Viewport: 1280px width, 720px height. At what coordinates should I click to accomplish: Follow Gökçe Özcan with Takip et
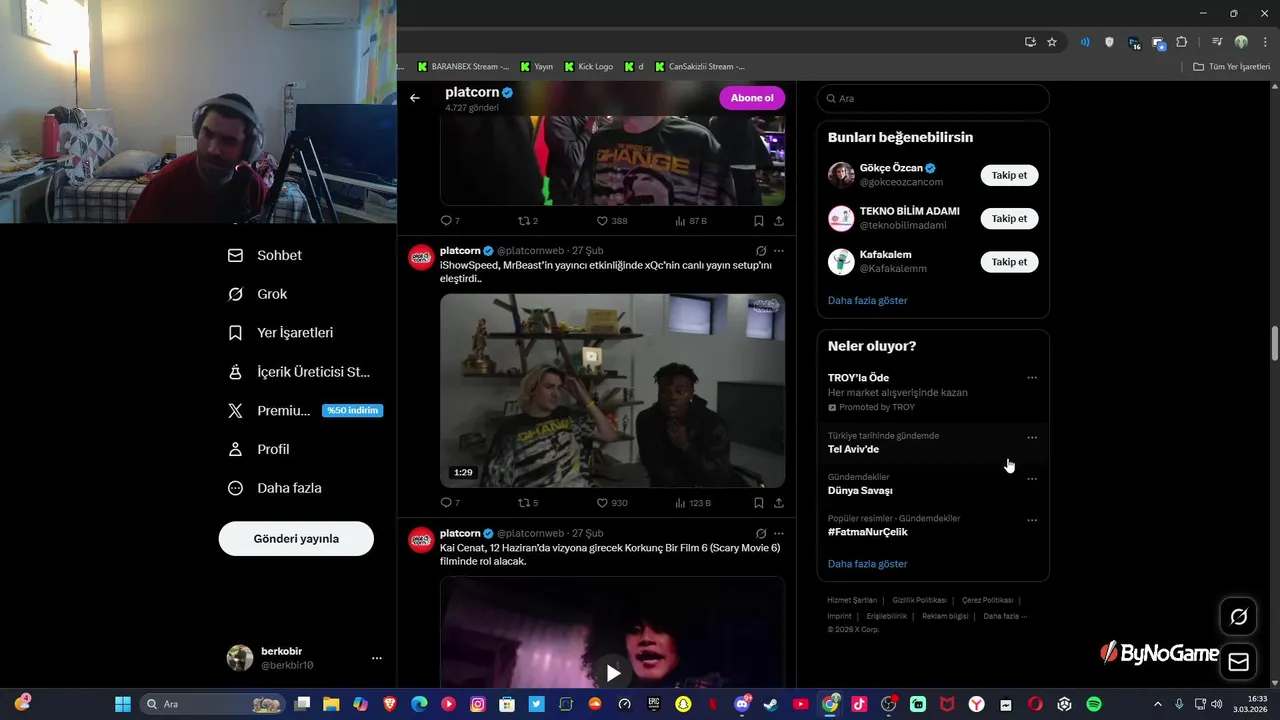tap(1009, 175)
